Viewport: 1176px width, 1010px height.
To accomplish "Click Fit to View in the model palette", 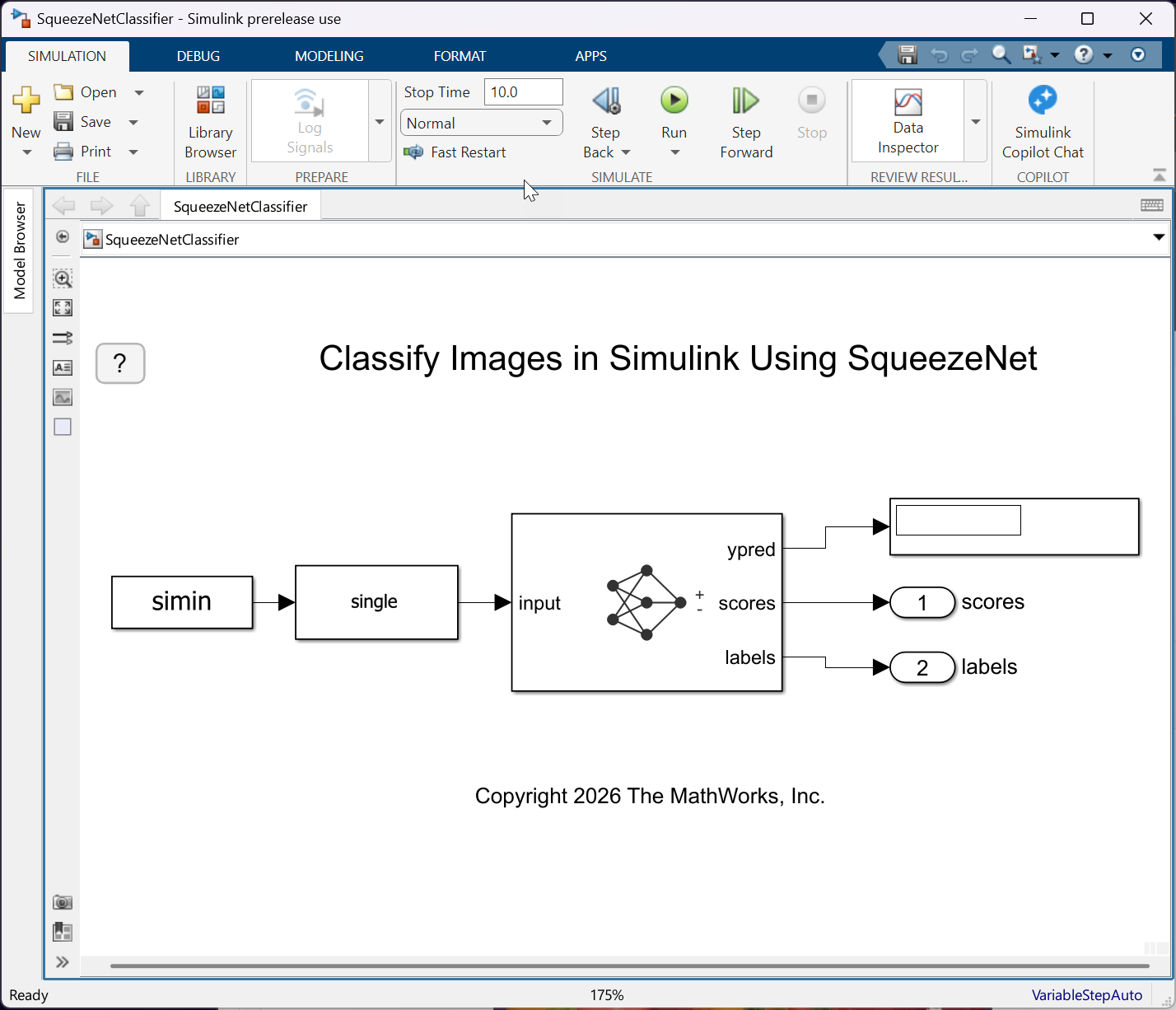I will coord(62,307).
